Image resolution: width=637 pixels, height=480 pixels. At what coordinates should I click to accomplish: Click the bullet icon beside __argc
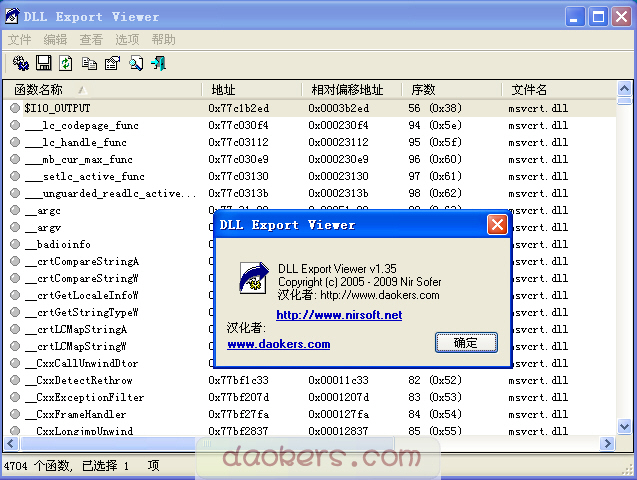[15, 210]
